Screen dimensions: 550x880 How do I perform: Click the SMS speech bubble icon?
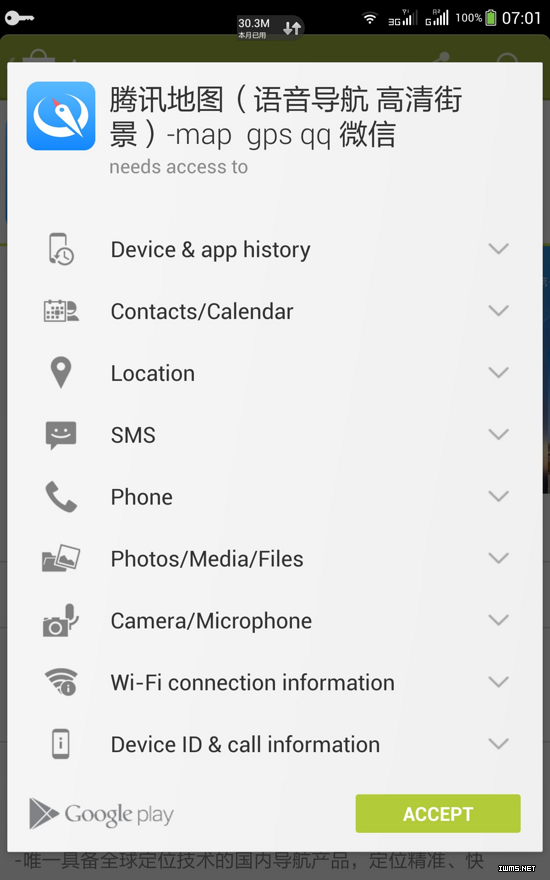[61, 435]
